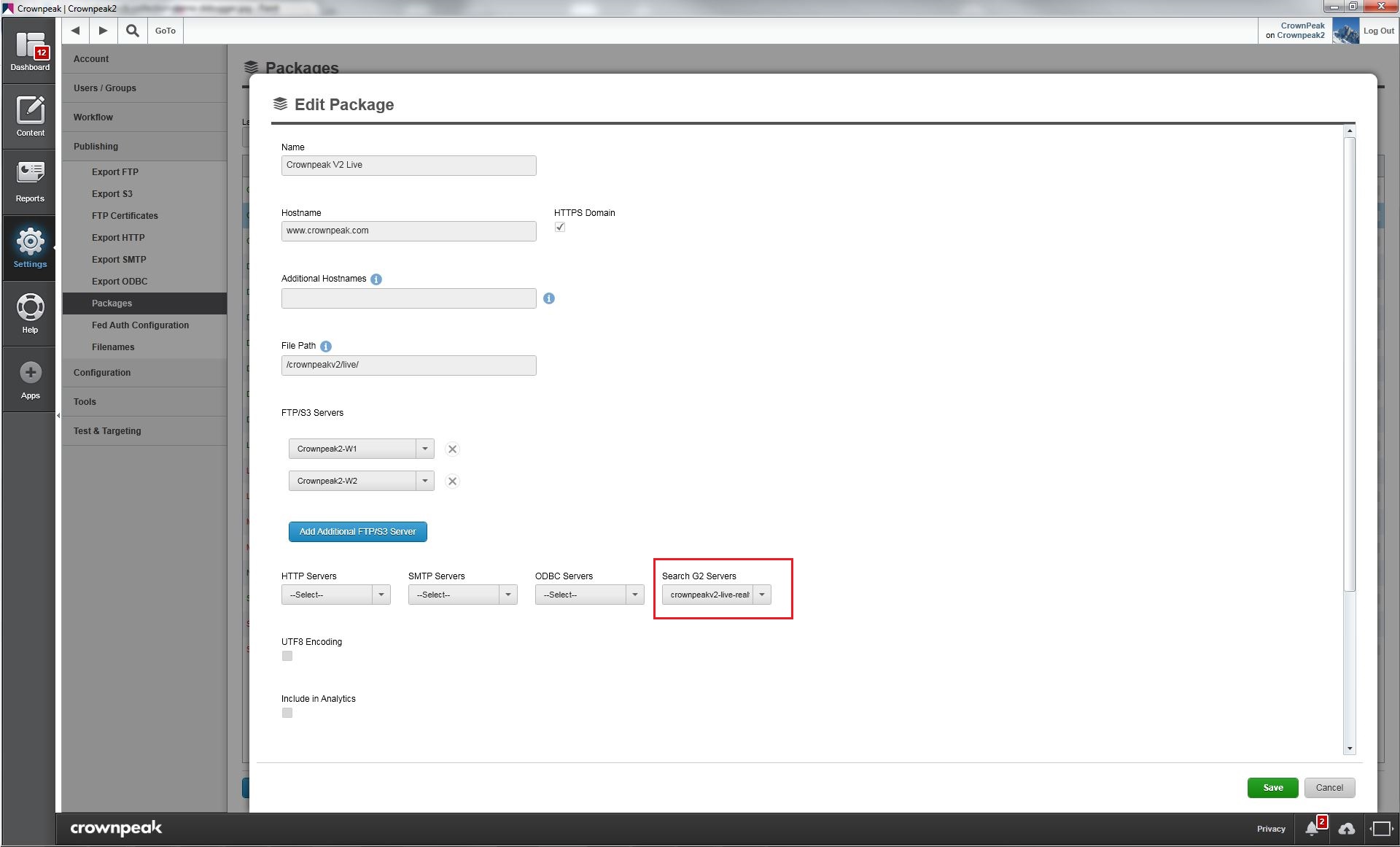Click the dialog scrollbar up arrow
The width and height of the screenshot is (1400, 847).
[x=1350, y=131]
